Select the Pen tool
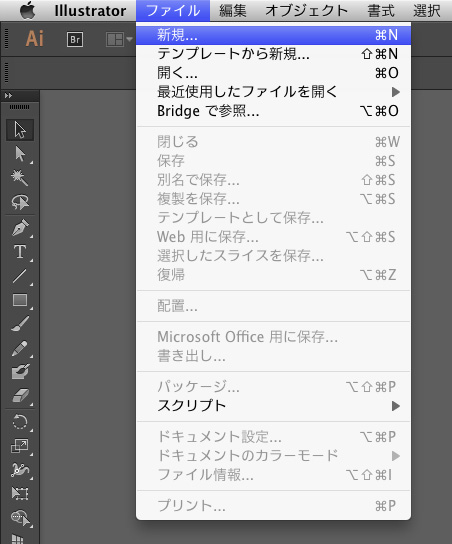The image size is (452, 544). point(20,228)
